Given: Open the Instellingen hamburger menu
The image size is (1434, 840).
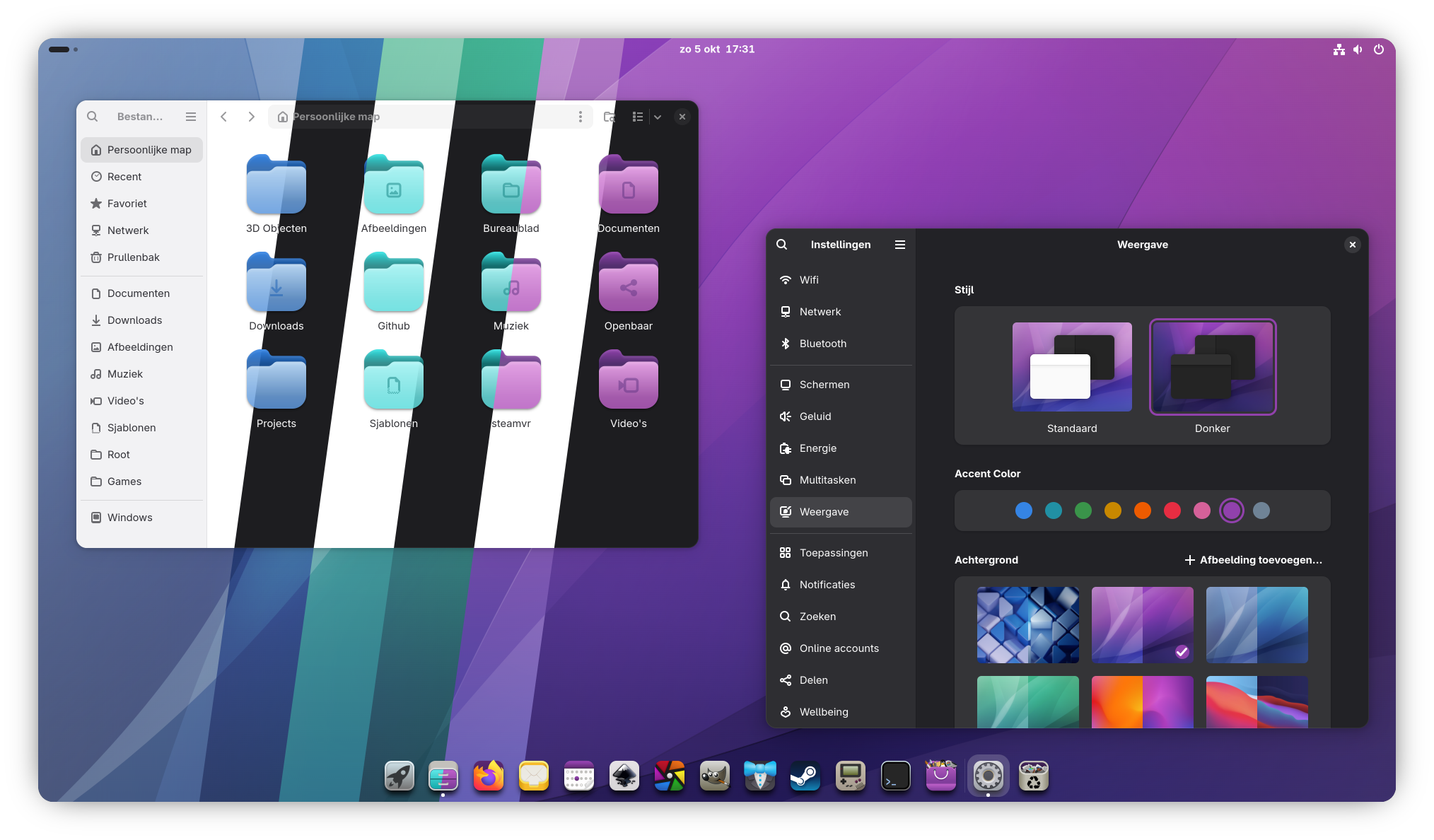Looking at the screenshot, I should pos(900,245).
